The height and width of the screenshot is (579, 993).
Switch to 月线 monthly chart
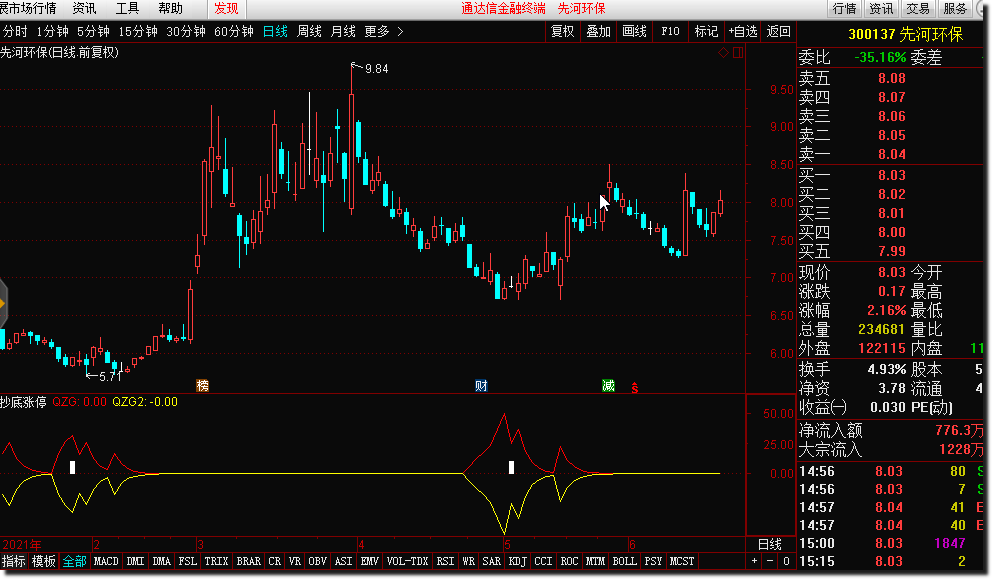coord(343,31)
